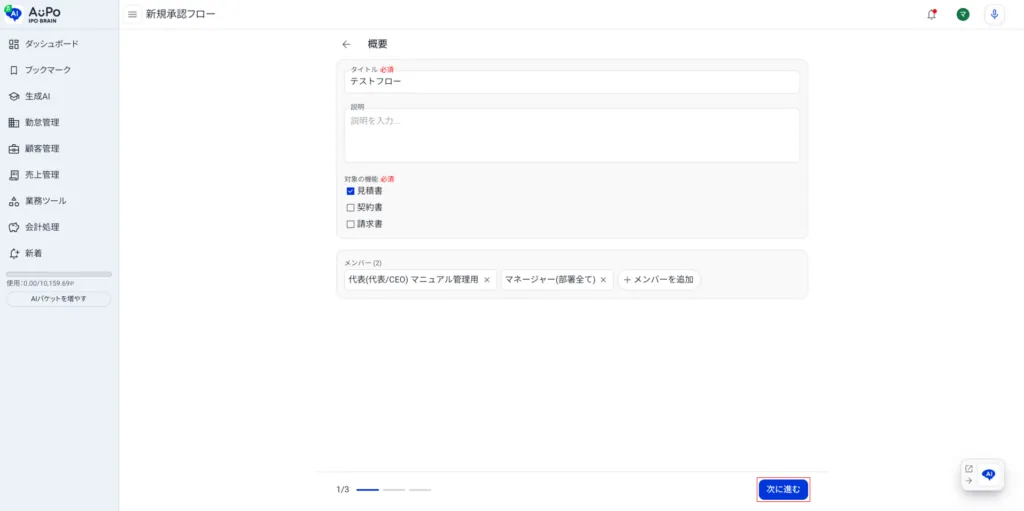Screen dimensions: 1024x511
Task: Click the 会計処理 piggy bank icon
Action: 14,227
